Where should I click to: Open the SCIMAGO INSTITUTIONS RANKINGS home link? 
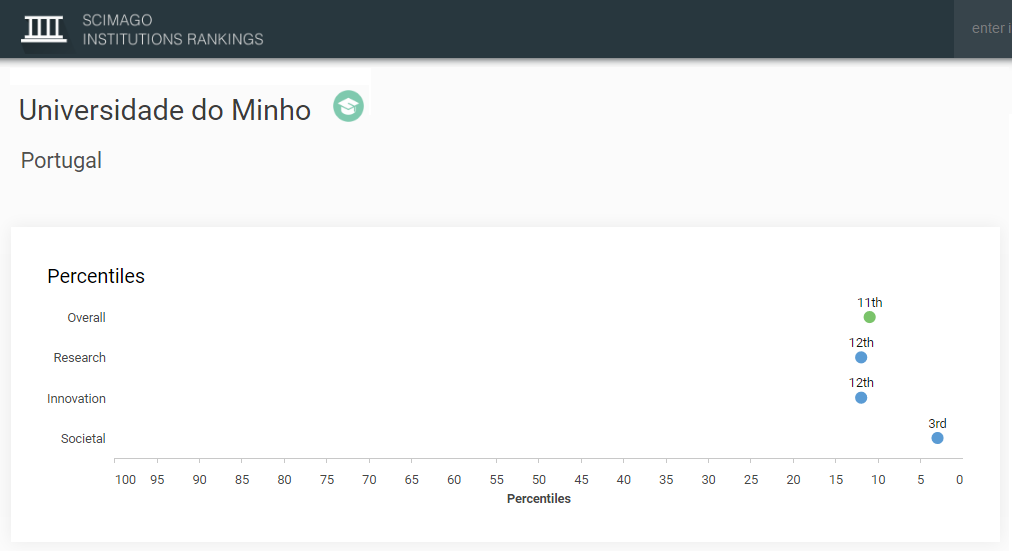(x=172, y=30)
